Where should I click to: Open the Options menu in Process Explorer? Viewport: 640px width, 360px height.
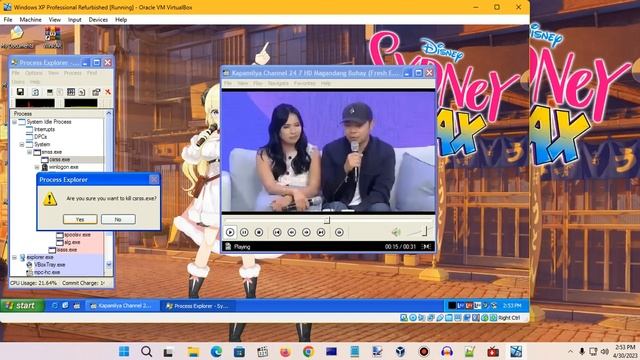pyautogui.click(x=33, y=73)
